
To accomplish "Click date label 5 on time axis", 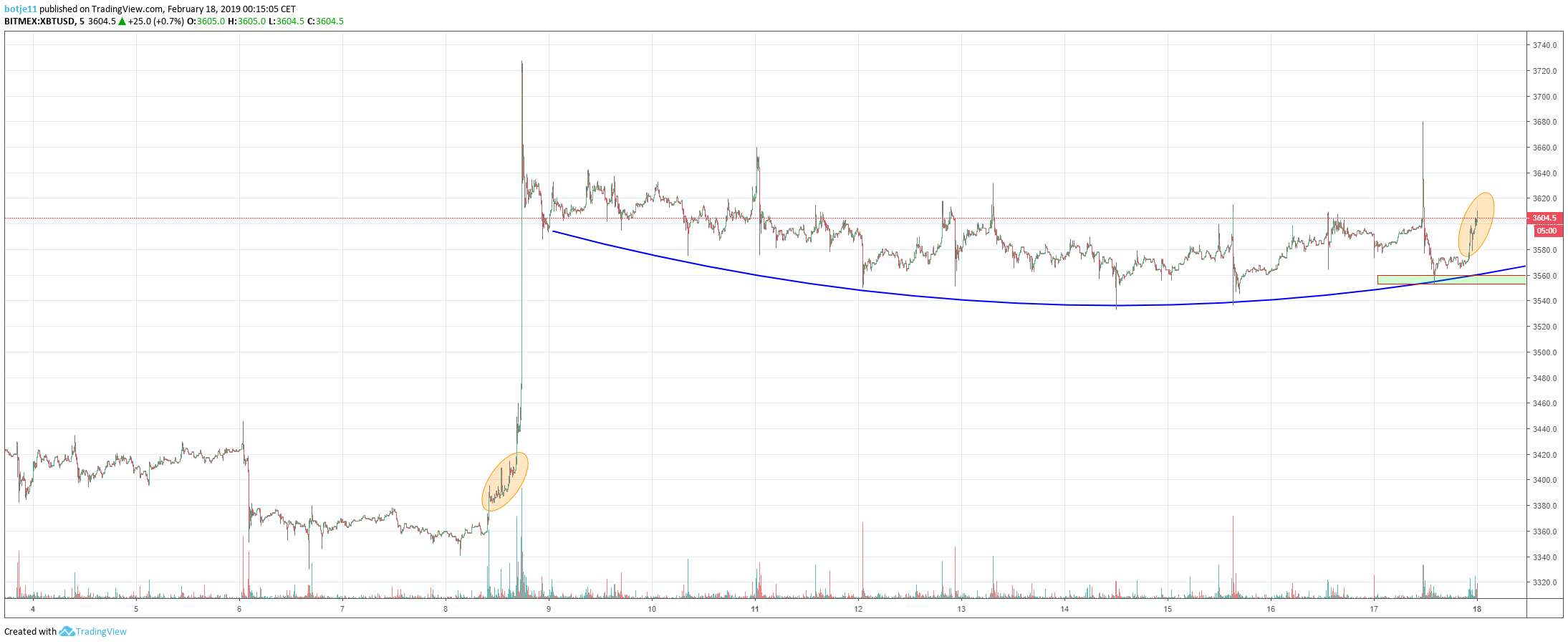I will coord(136,610).
